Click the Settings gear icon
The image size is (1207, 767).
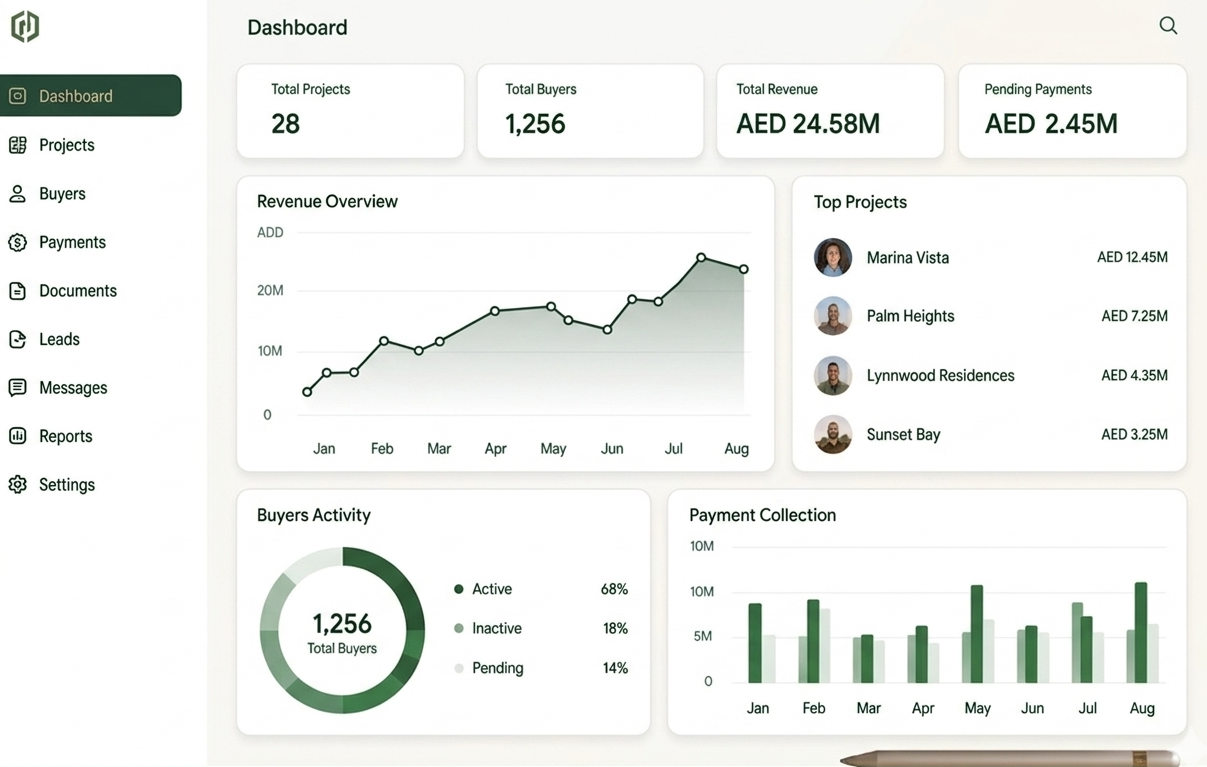coord(17,485)
